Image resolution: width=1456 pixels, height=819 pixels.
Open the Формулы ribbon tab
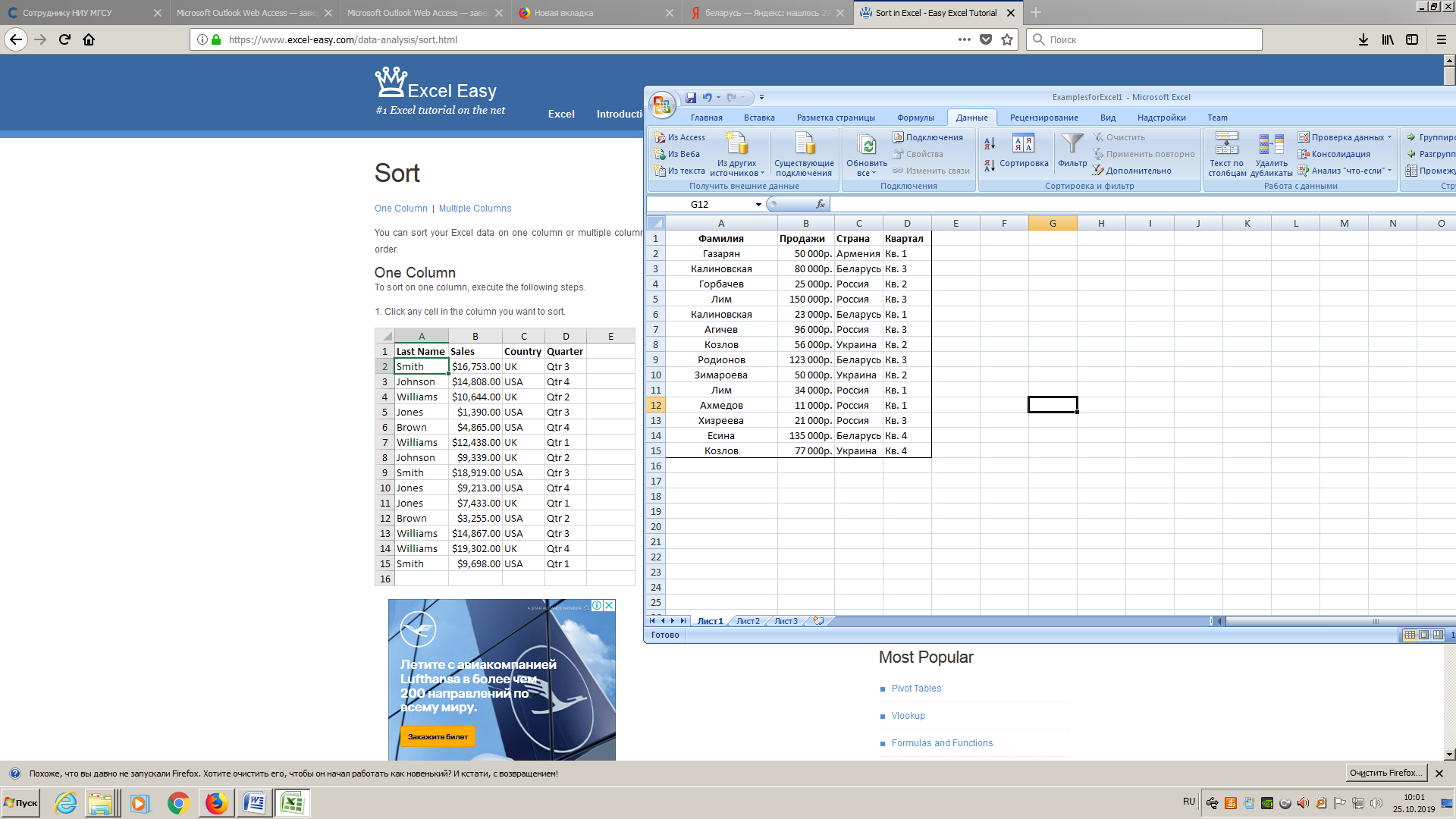click(x=915, y=118)
